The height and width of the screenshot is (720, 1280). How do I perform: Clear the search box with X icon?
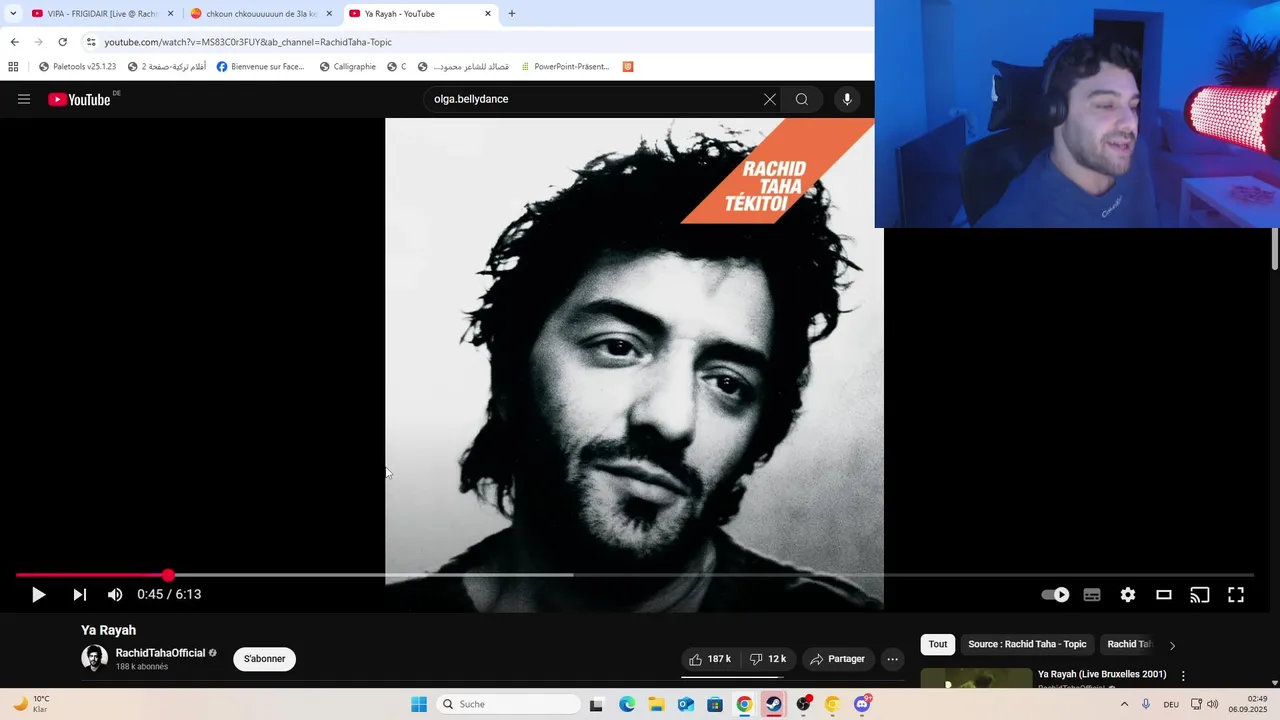(x=769, y=99)
